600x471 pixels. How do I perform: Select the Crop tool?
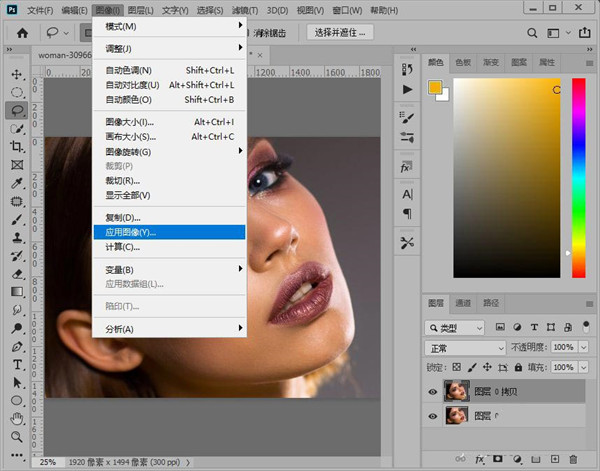click(x=17, y=147)
